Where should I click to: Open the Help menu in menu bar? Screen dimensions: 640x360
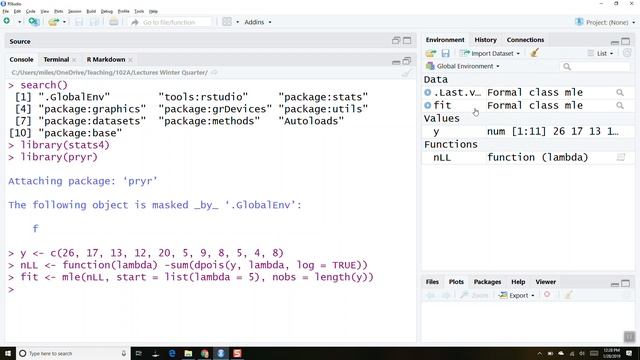point(153,11)
